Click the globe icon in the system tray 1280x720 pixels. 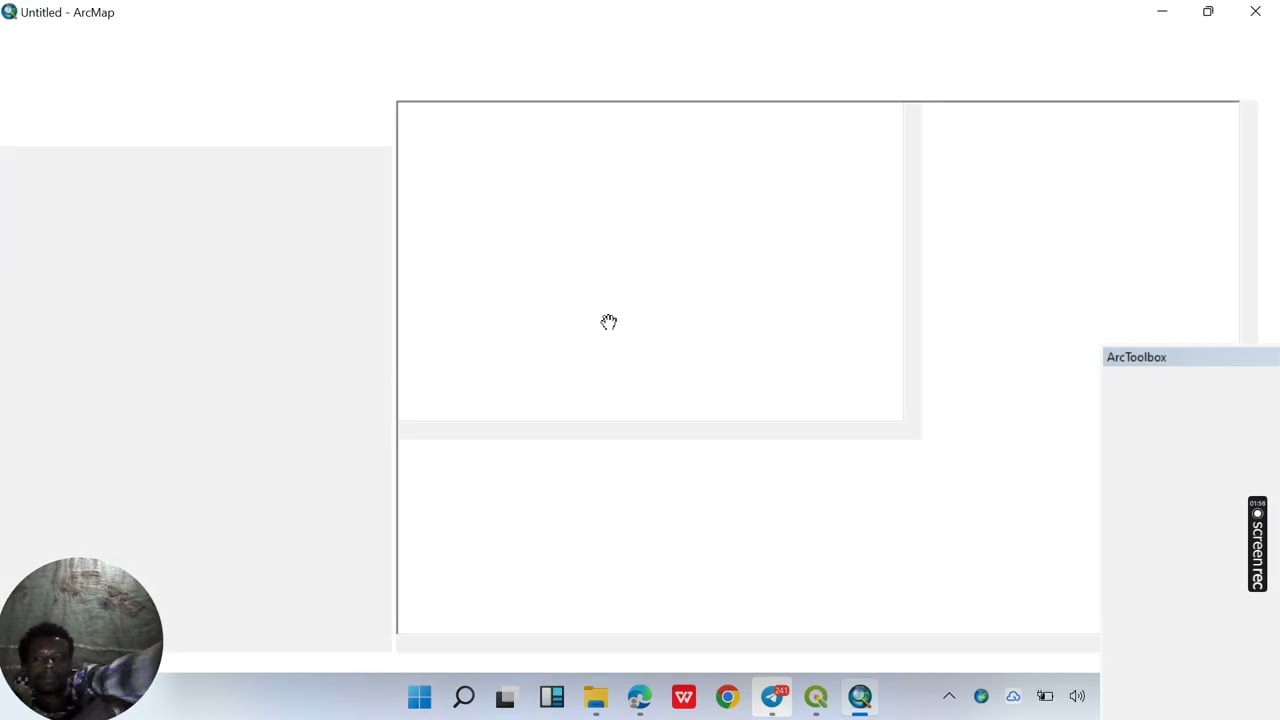click(x=981, y=696)
